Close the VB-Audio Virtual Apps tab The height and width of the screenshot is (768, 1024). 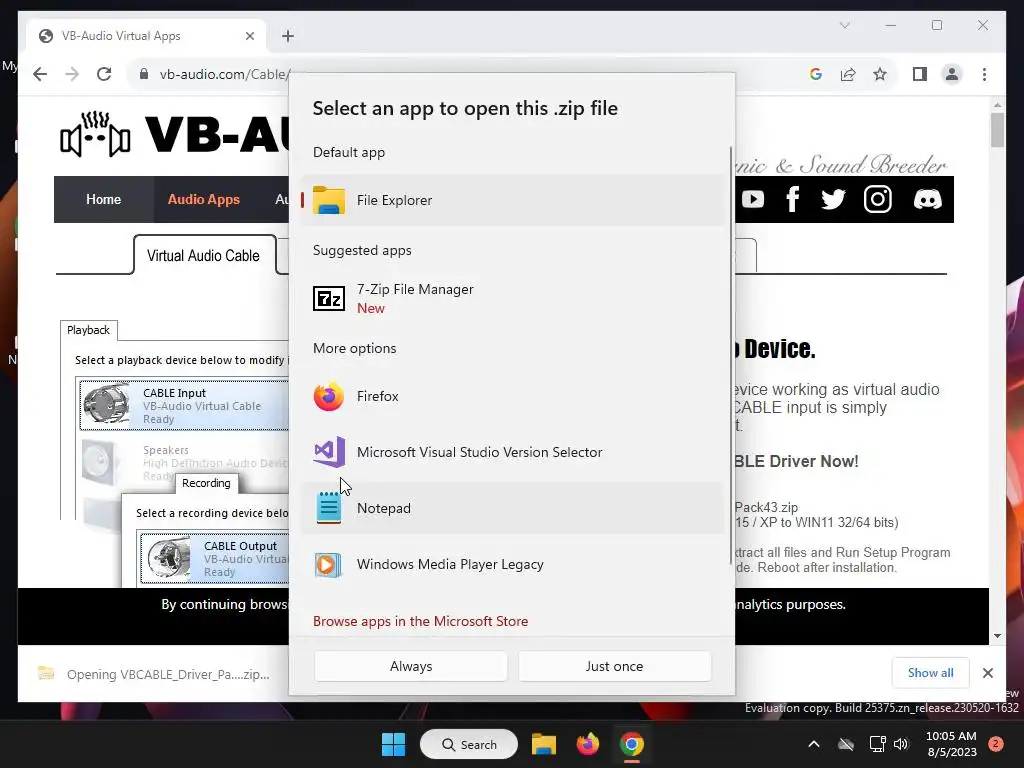[249, 36]
